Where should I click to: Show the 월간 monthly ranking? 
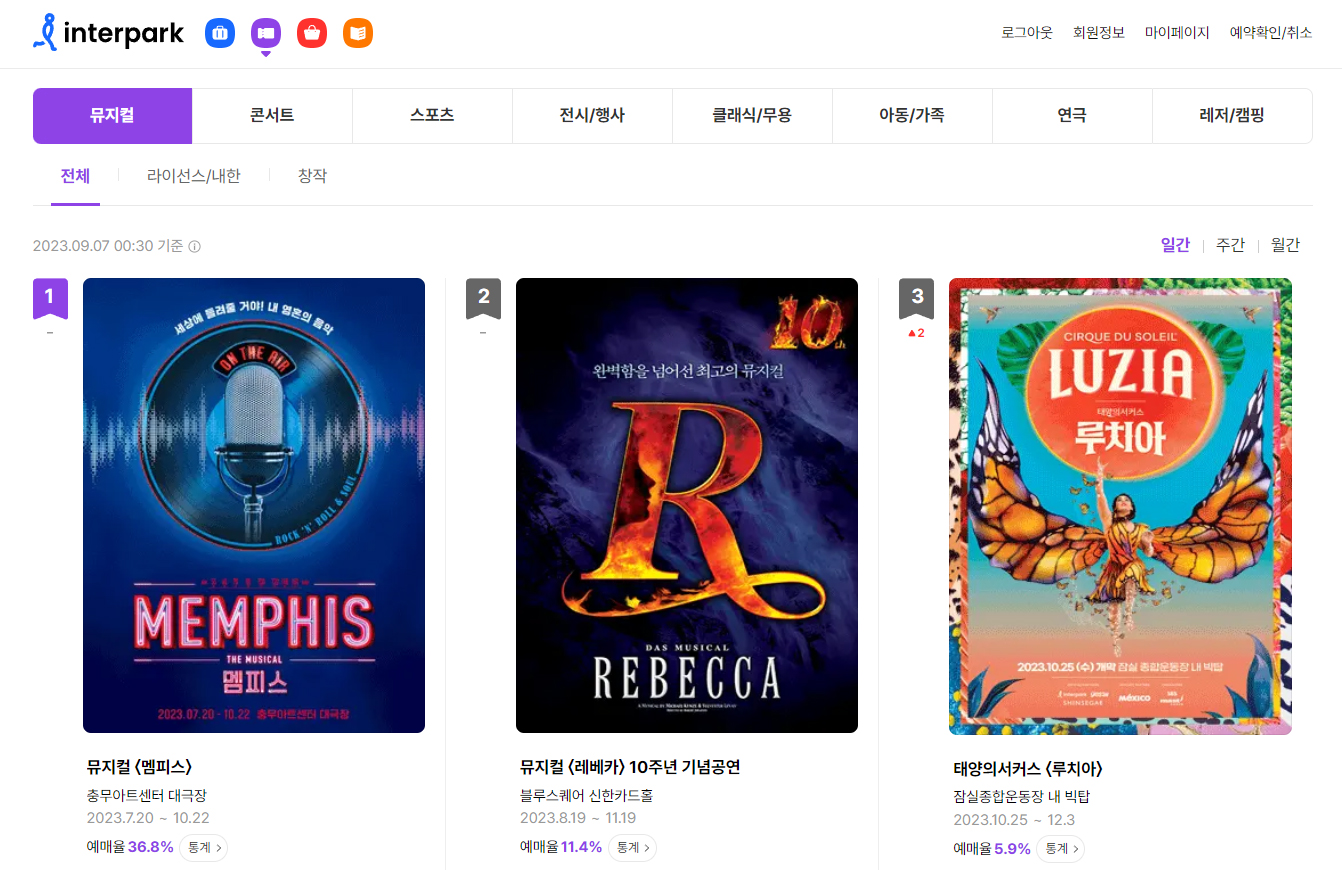click(x=1285, y=245)
